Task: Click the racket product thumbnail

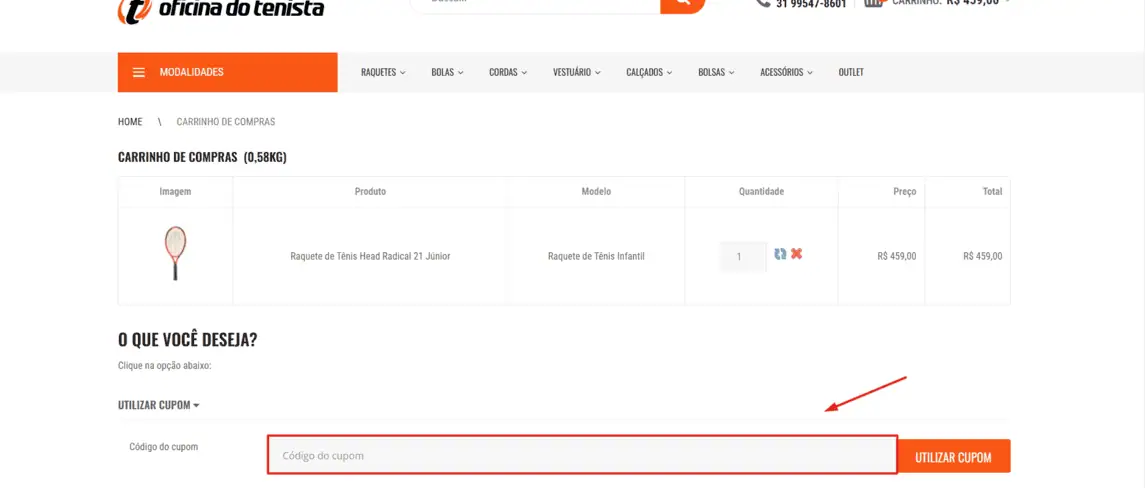Action: pyautogui.click(x=175, y=253)
